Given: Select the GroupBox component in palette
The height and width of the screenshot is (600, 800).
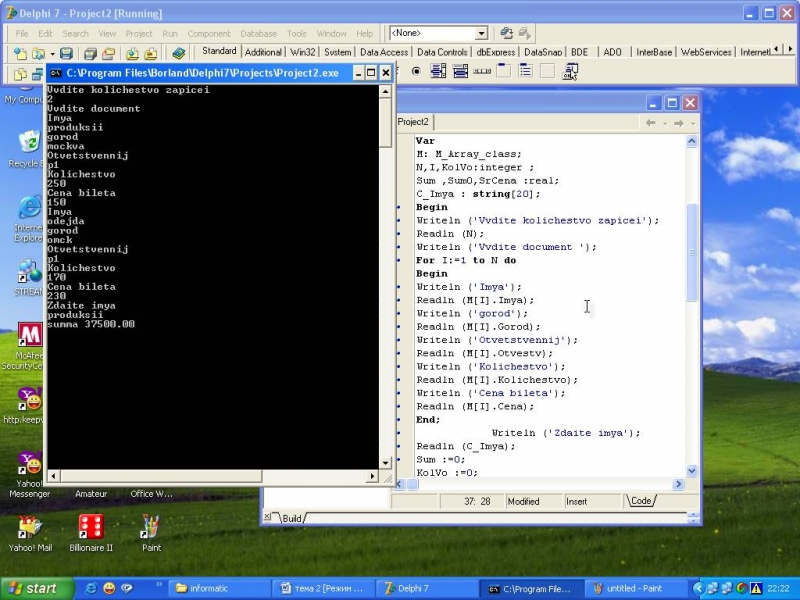Looking at the screenshot, I should (x=504, y=71).
